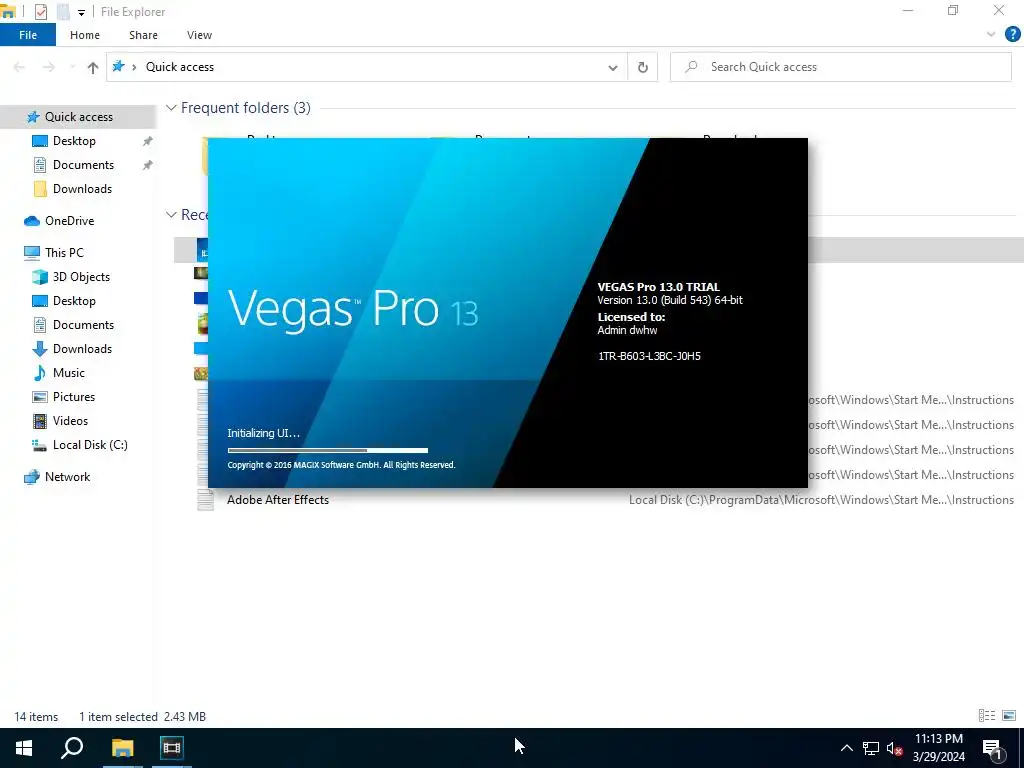Click the New folder icon in the title bar
1024x768 pixels.
(x=63, y=12)
